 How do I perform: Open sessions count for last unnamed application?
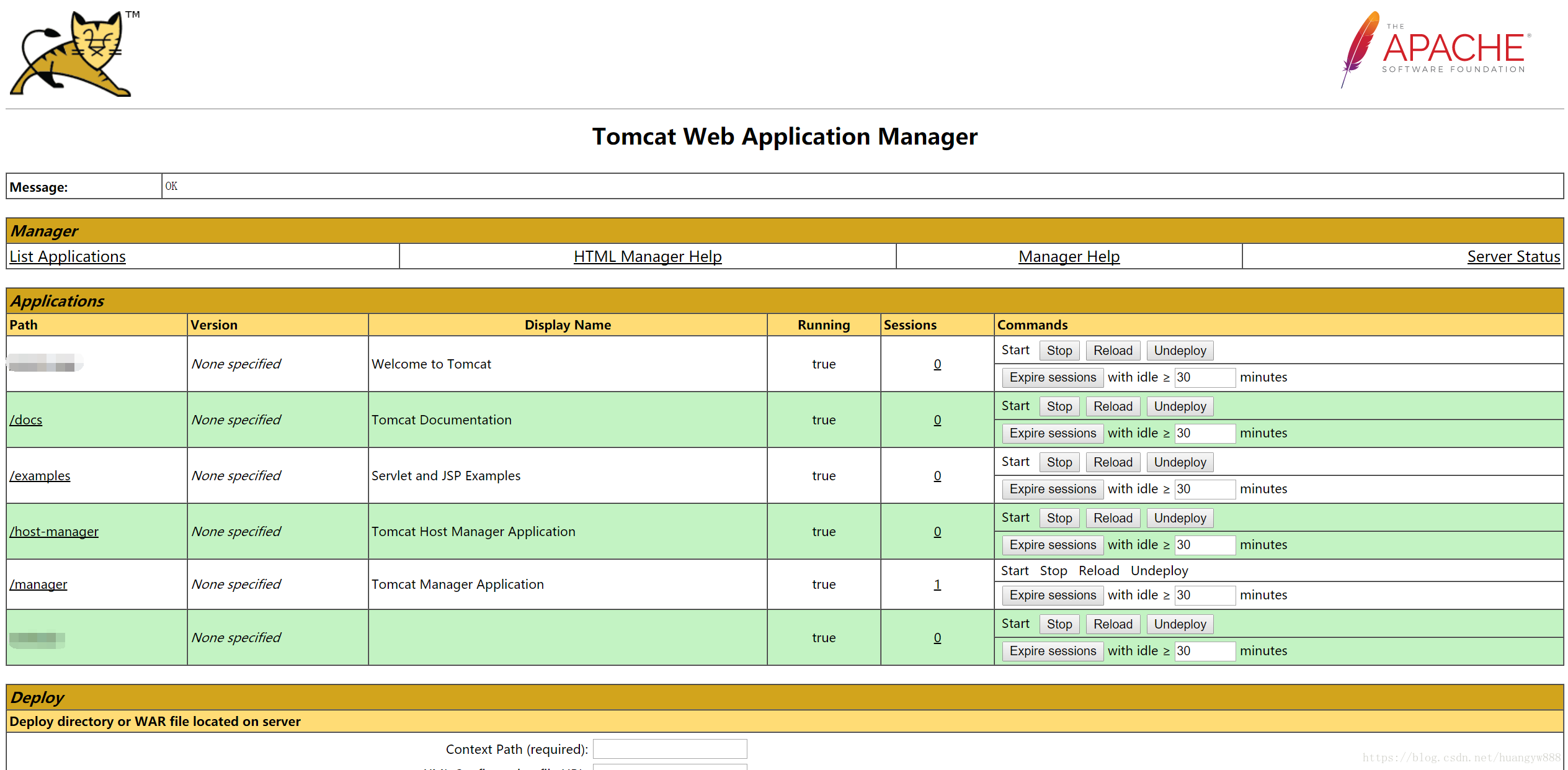point(937,638)
